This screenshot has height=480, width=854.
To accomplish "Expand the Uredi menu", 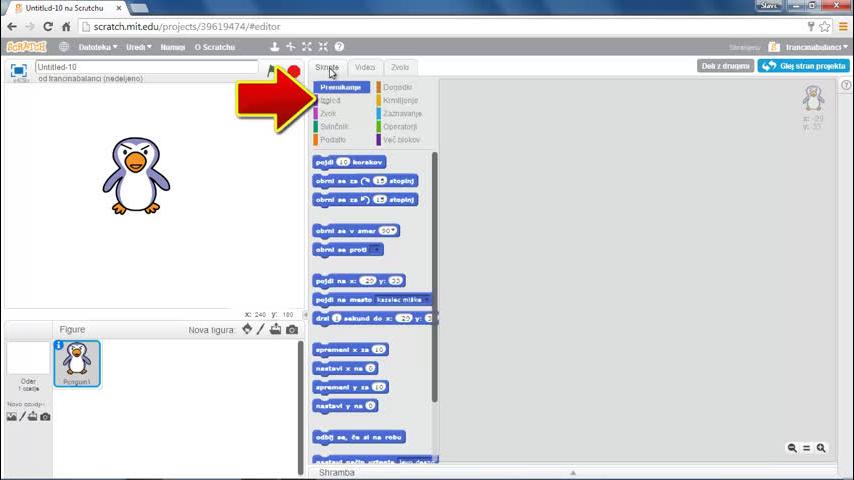I will point(138,46).
